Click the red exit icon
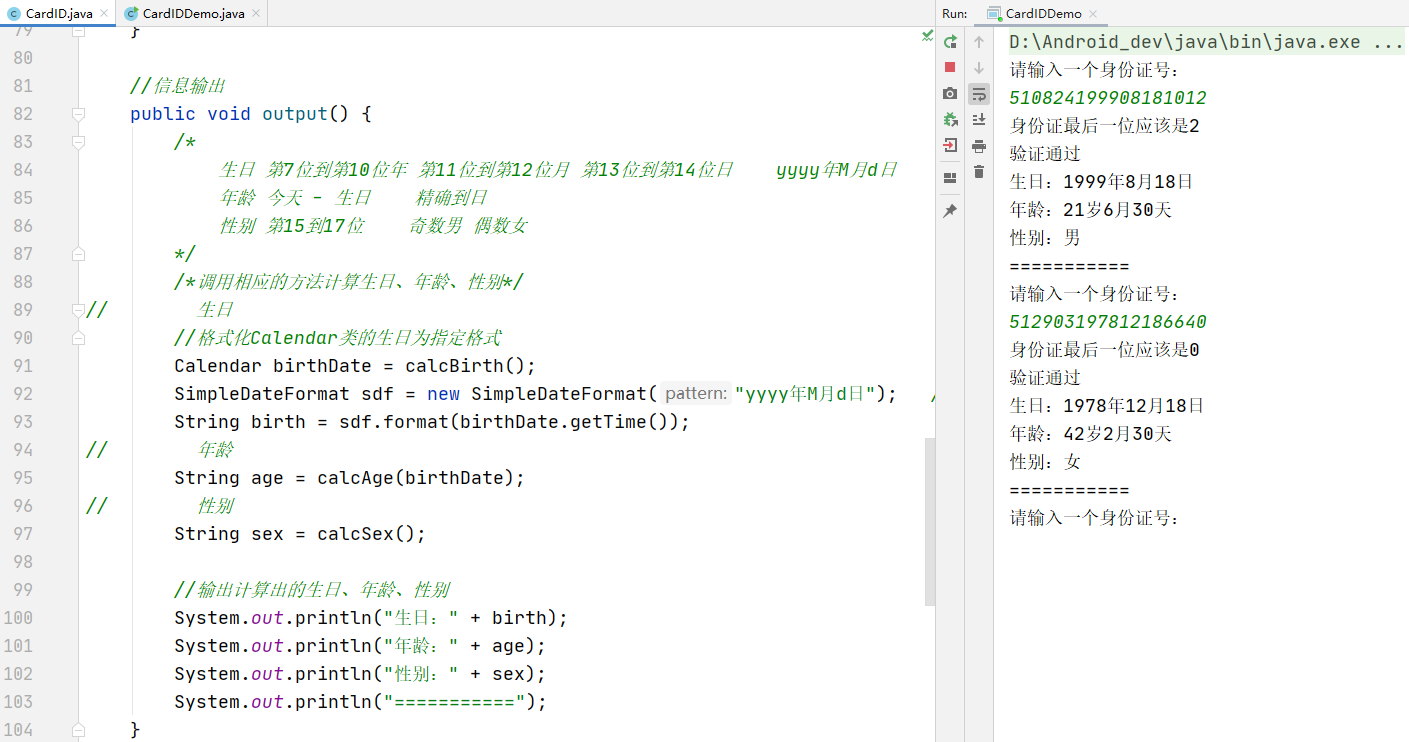 tap(950, 145)
